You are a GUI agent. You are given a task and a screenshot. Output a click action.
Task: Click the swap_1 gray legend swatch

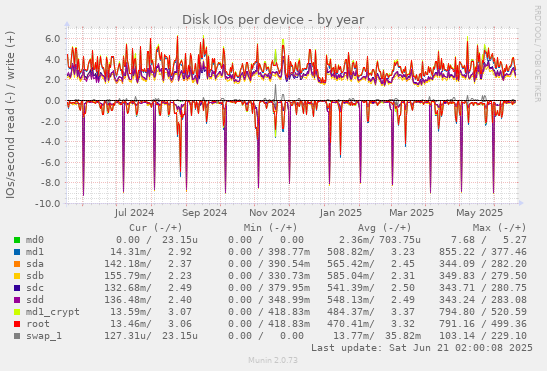pyautogui.click(x=17, y=336)
